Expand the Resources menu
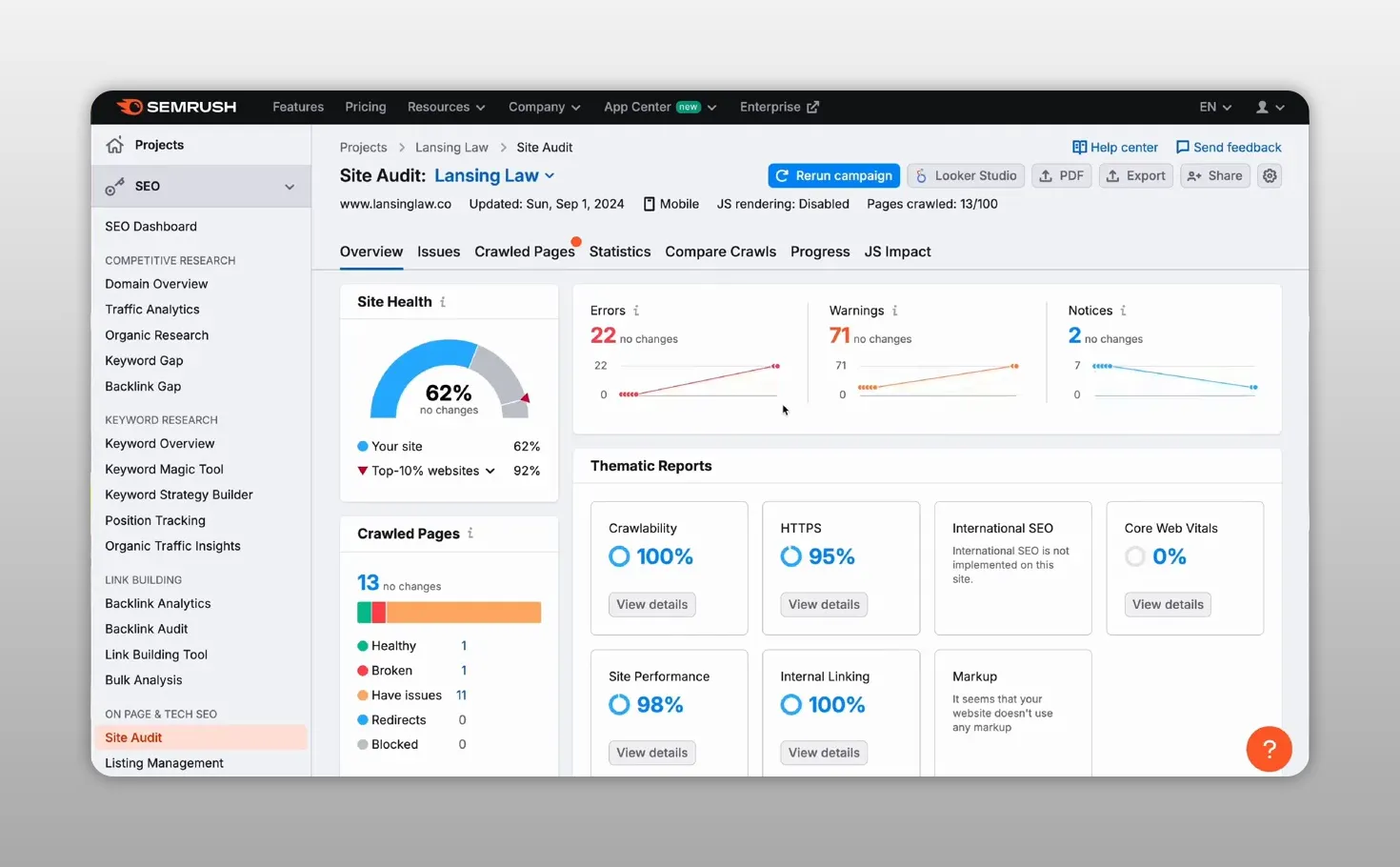This screenshot has height=867, width=1400. (x=446, y=108)
